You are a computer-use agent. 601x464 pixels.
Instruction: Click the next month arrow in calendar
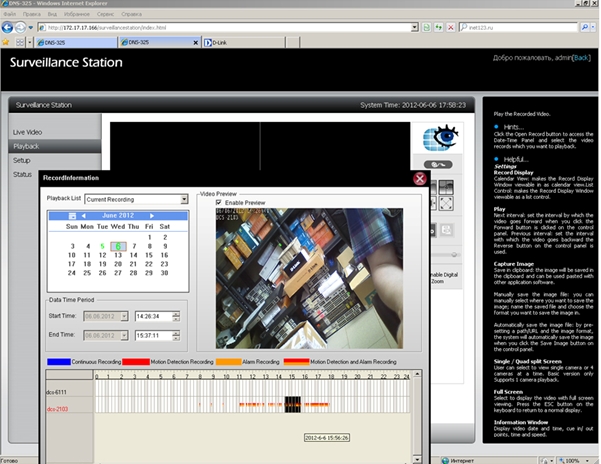[x=151, y=216]
